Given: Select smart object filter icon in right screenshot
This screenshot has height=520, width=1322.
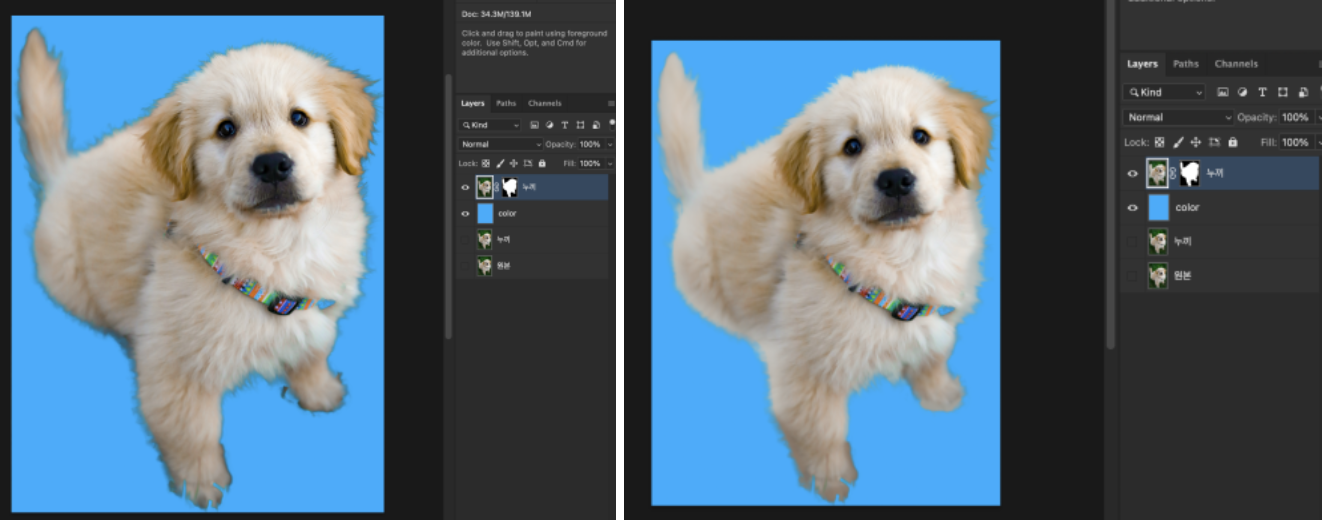Looking at the screenshot, I should point(1303,92).
